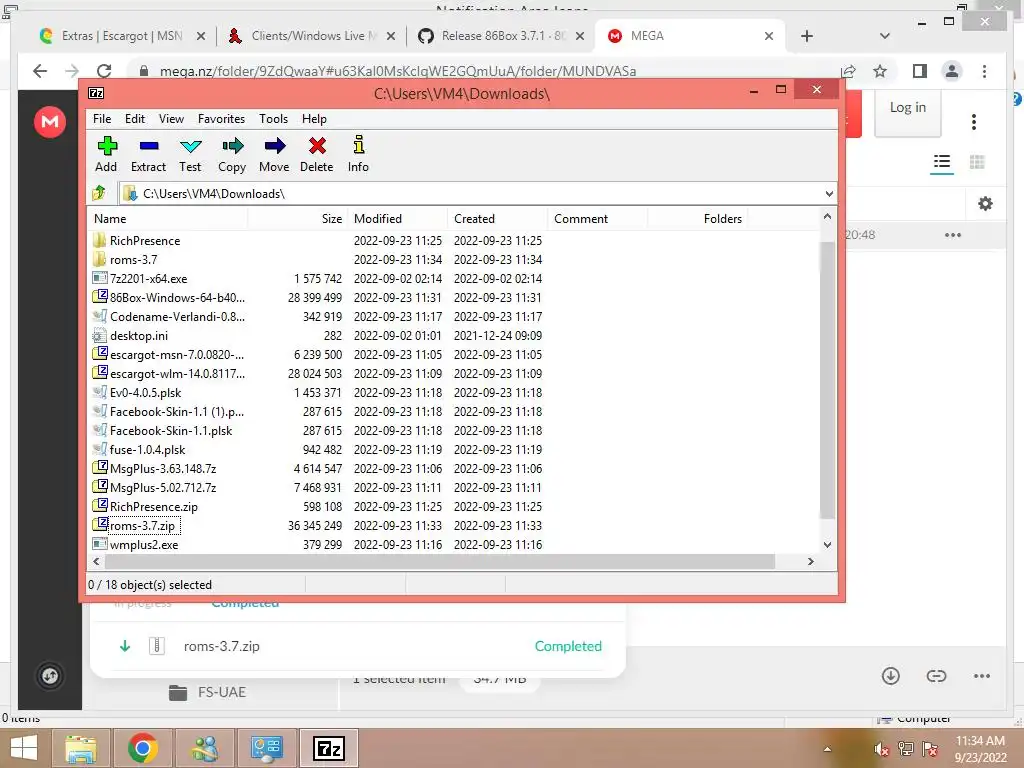The height and width of the screenshot is (768, 1024).
Task: Click horizontal scrollbar right arrow
Action: [x=810, y=561]
